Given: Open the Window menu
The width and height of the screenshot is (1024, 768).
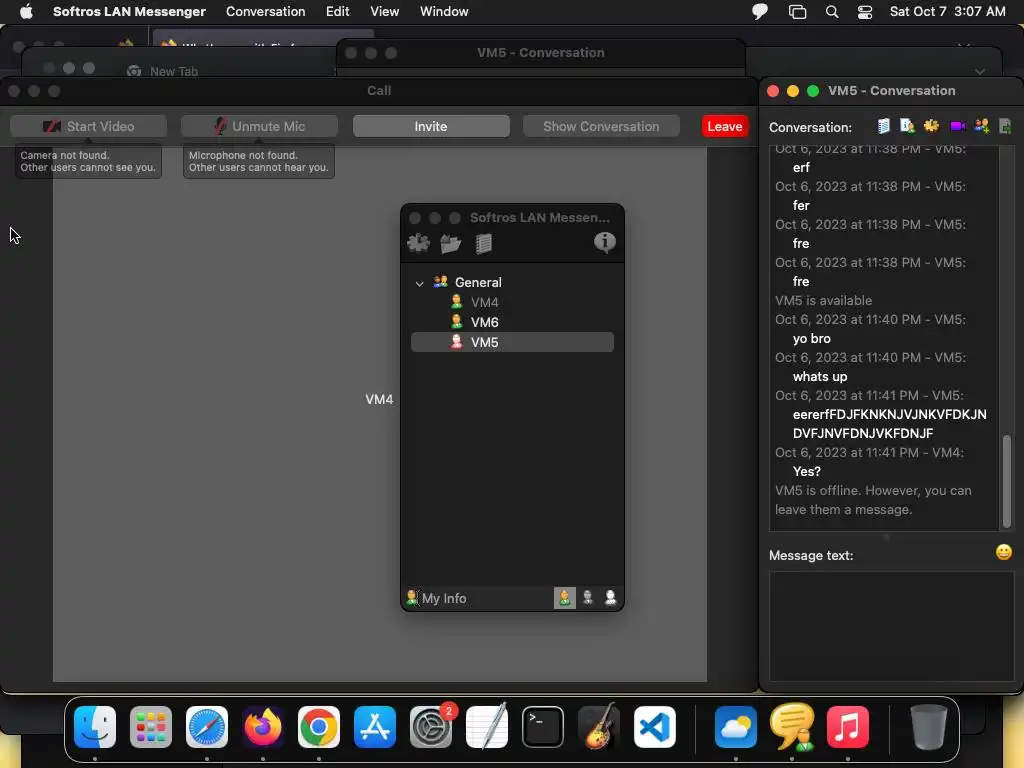Looking at the screenshot, I should click(444, 11).
